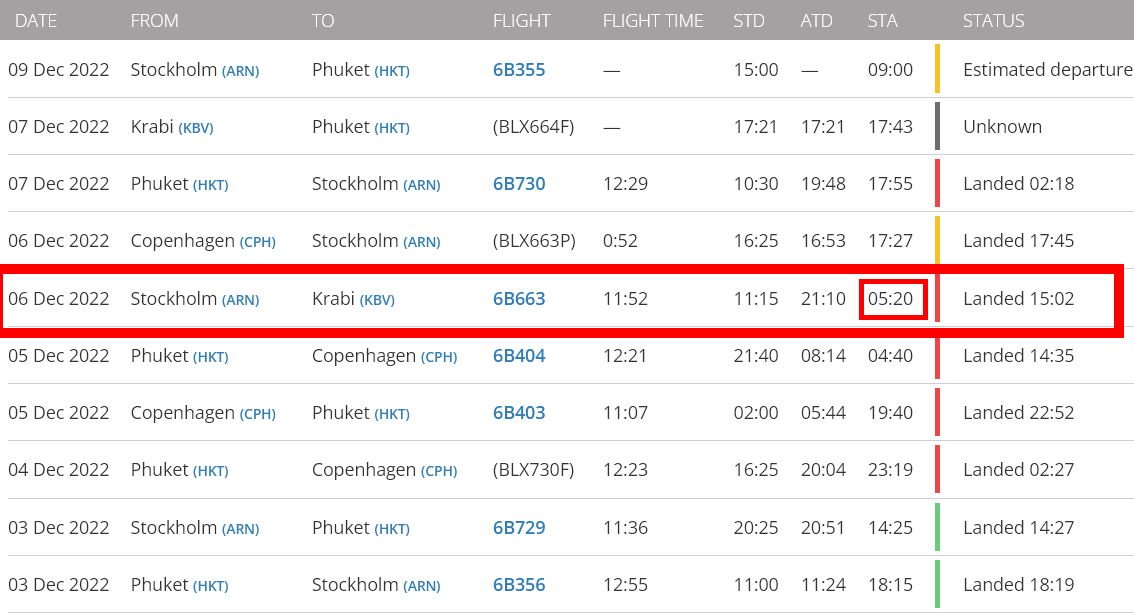The image size is (1134, 615).
Task: Click CPH airport code in BLX663P row
Action: [x=257, y=242]
